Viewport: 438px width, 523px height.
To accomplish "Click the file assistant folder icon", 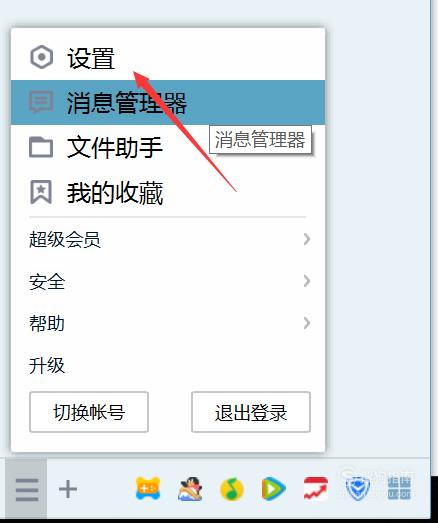I will 41,147.
